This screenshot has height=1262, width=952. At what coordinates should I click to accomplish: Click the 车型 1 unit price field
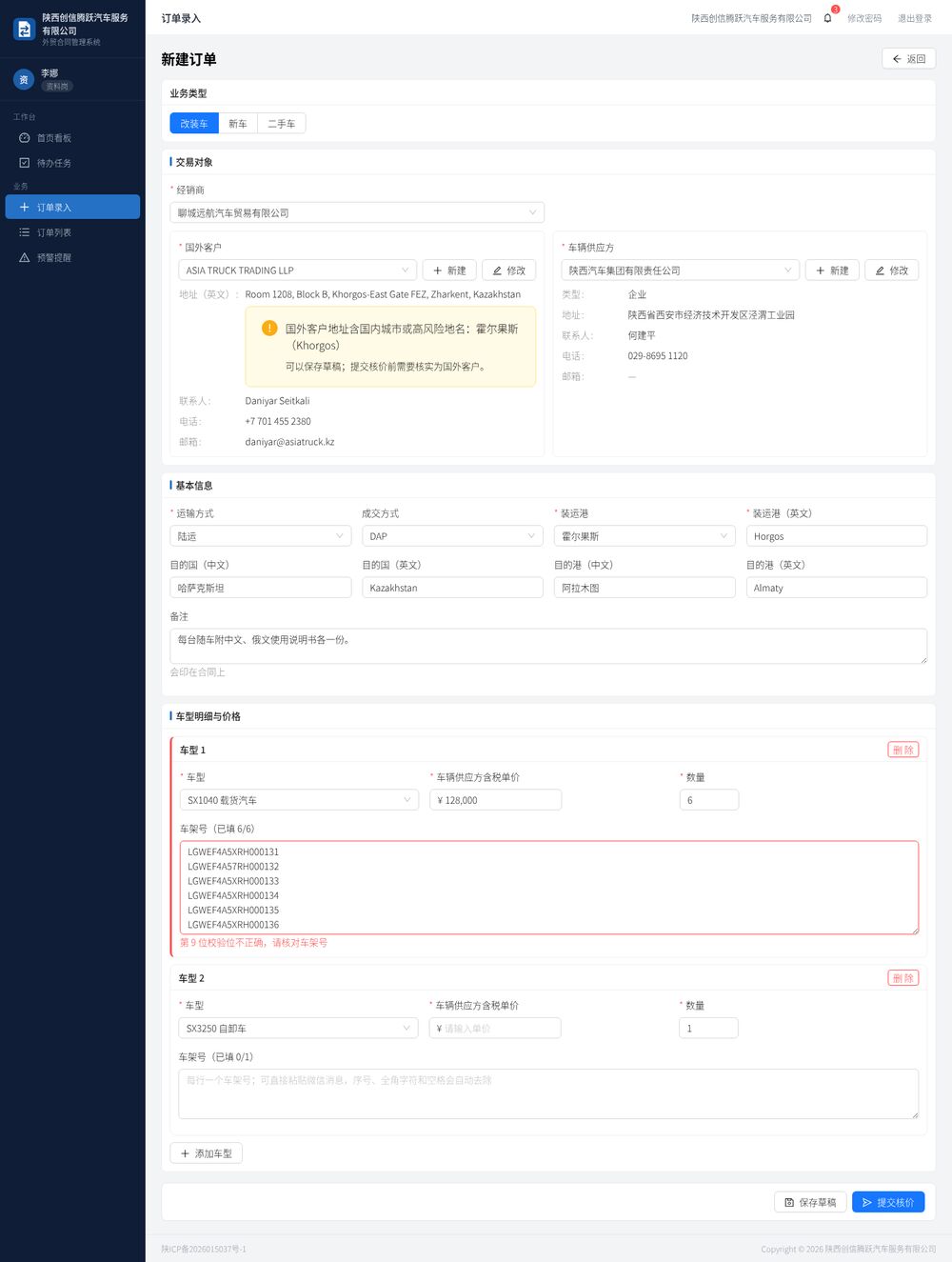[x=496, y=800]
